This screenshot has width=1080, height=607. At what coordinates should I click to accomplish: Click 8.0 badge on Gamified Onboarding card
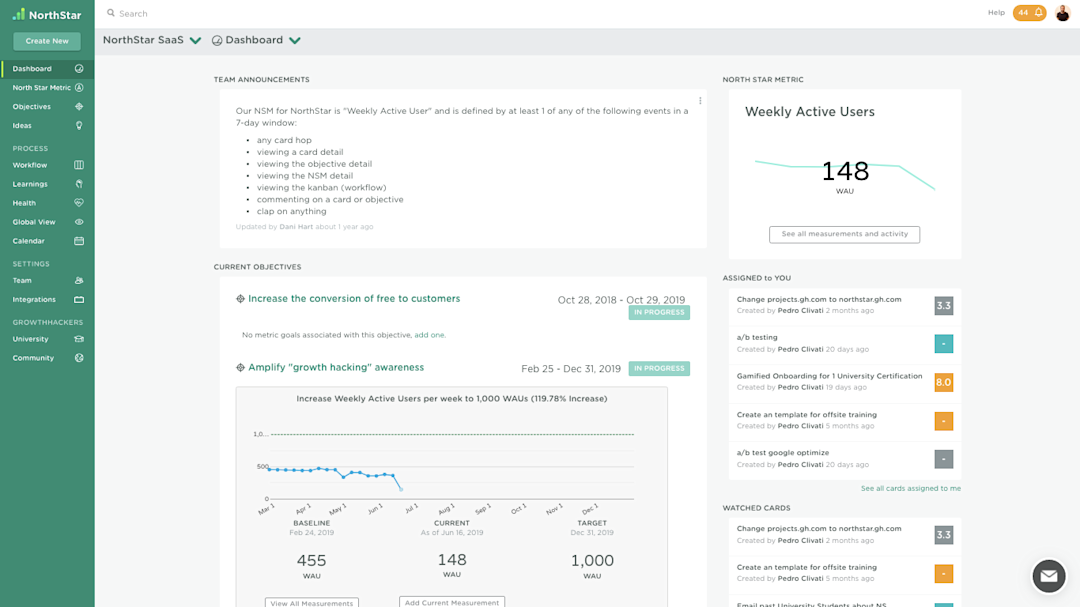pos(944,382)
